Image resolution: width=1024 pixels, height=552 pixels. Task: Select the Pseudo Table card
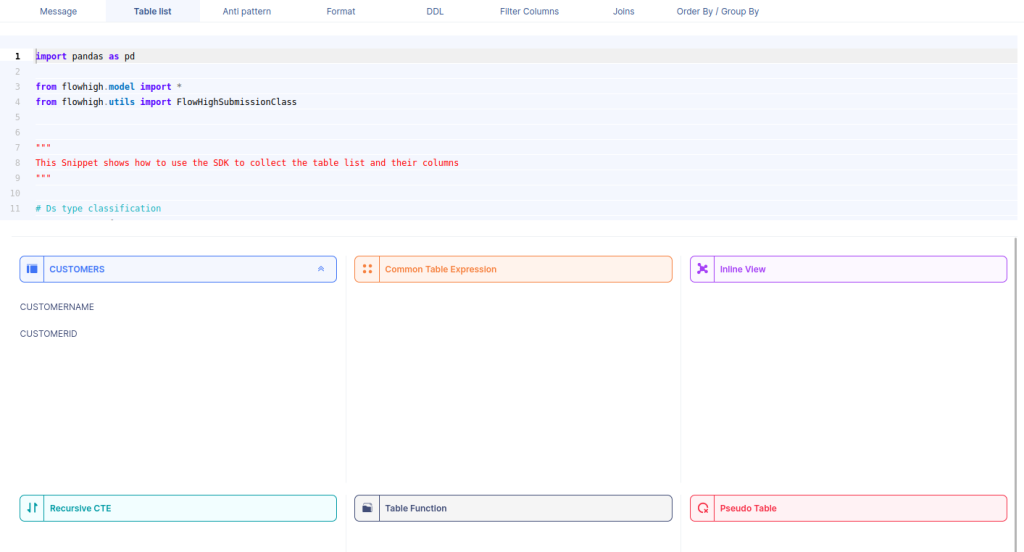(848, 508)
